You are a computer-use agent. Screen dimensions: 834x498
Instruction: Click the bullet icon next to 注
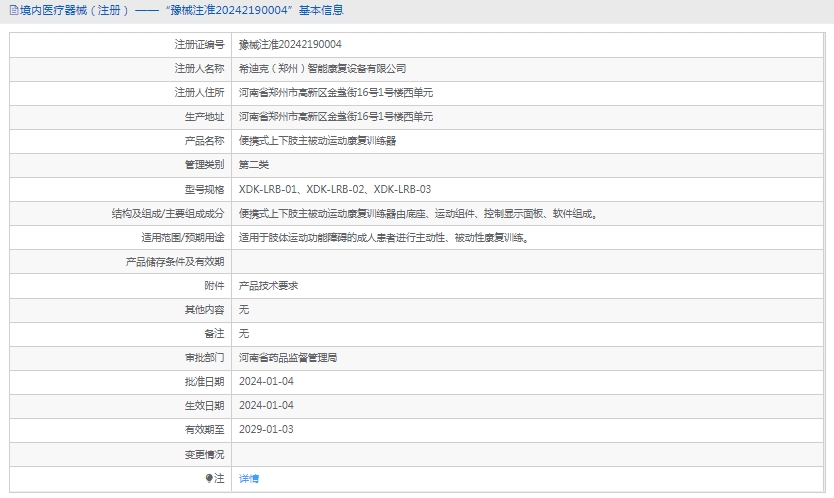tap(209, 478)
